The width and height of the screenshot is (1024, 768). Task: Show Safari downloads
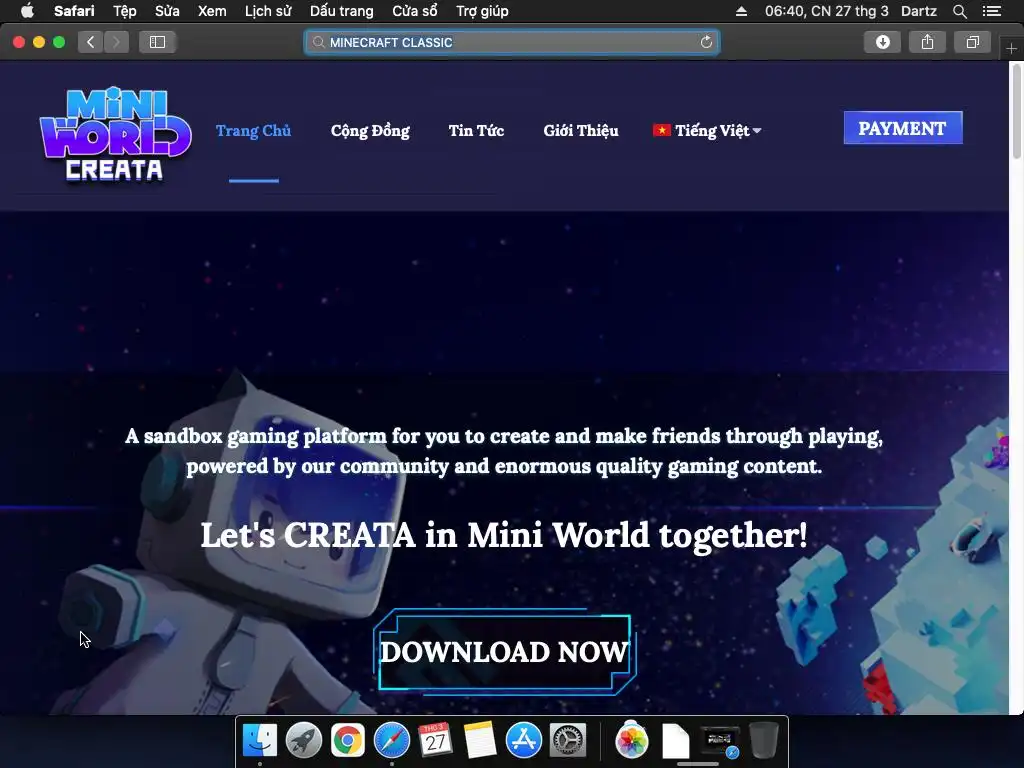[x=882, y=42]
